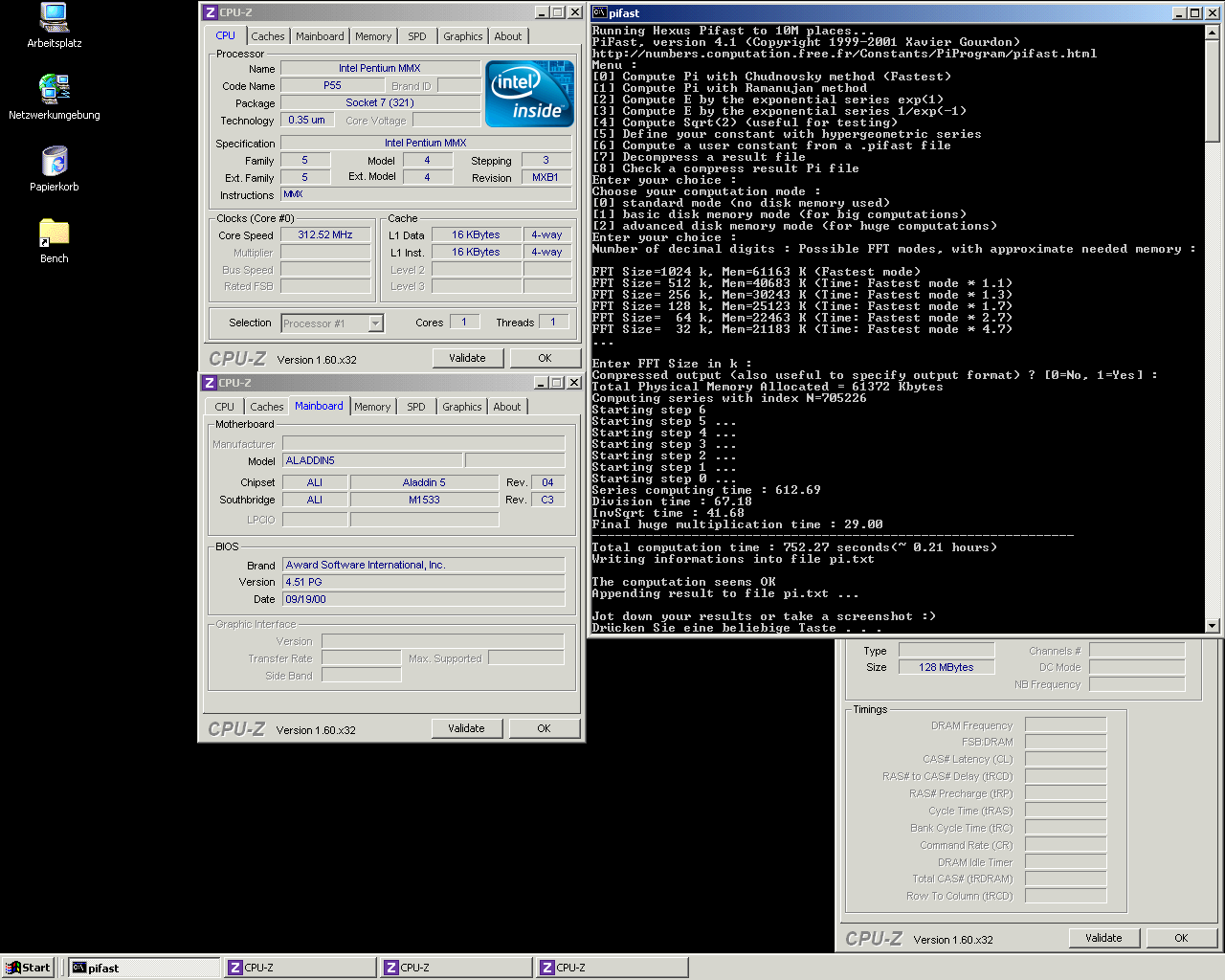Click the Intel inside logo
Viewport: 1225px width, 980px height.
click(x=529, y=94)
